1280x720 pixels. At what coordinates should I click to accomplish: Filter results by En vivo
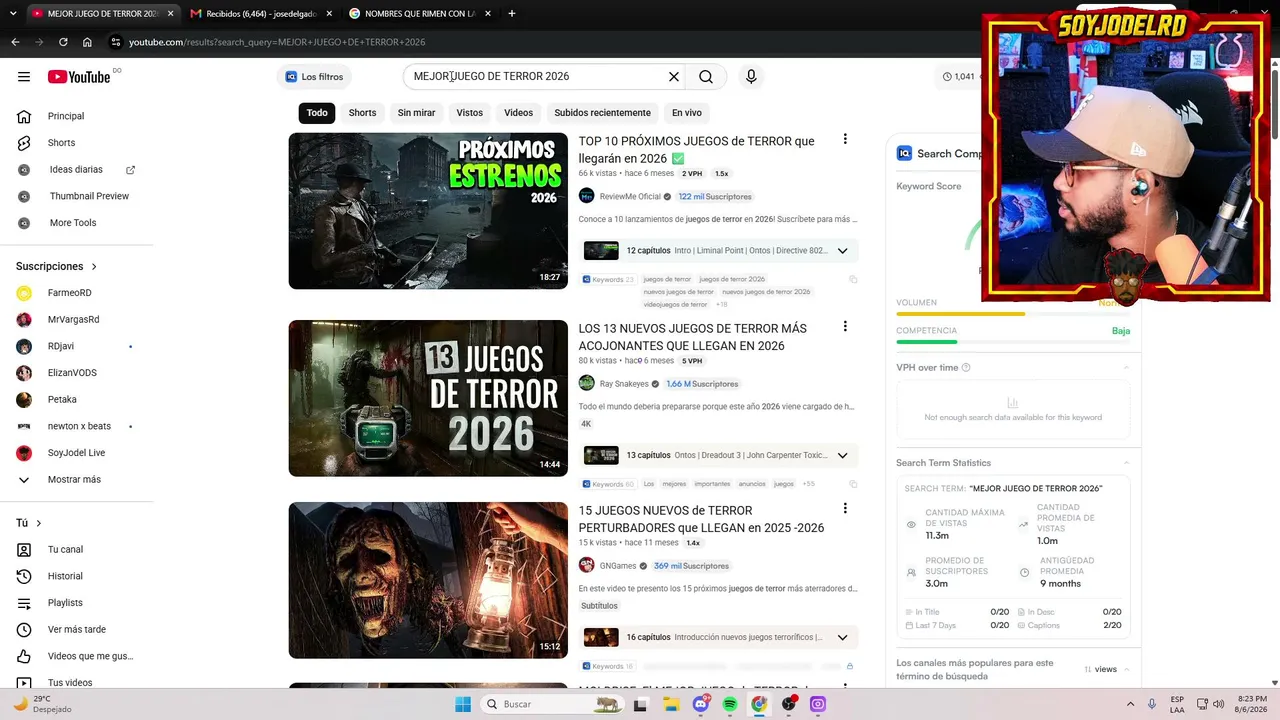687,113
